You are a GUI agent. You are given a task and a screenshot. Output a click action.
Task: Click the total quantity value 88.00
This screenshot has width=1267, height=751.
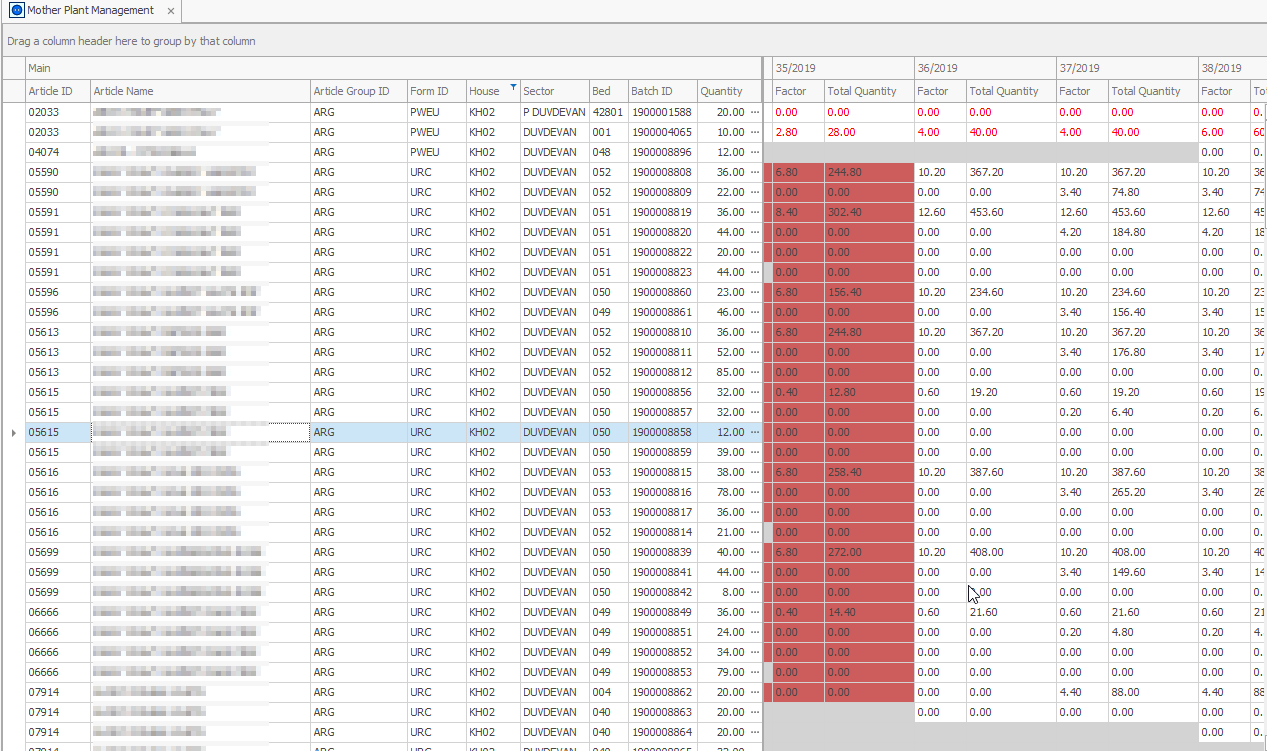pyautogui.click(x=1125, y=692)
